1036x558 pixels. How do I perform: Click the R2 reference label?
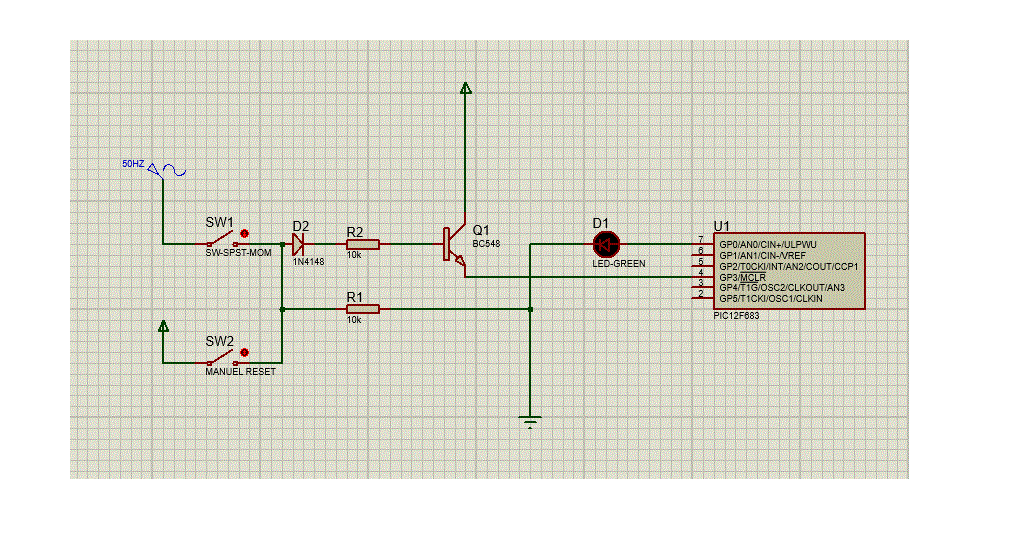pyautogui.click(x=355, y=232)
